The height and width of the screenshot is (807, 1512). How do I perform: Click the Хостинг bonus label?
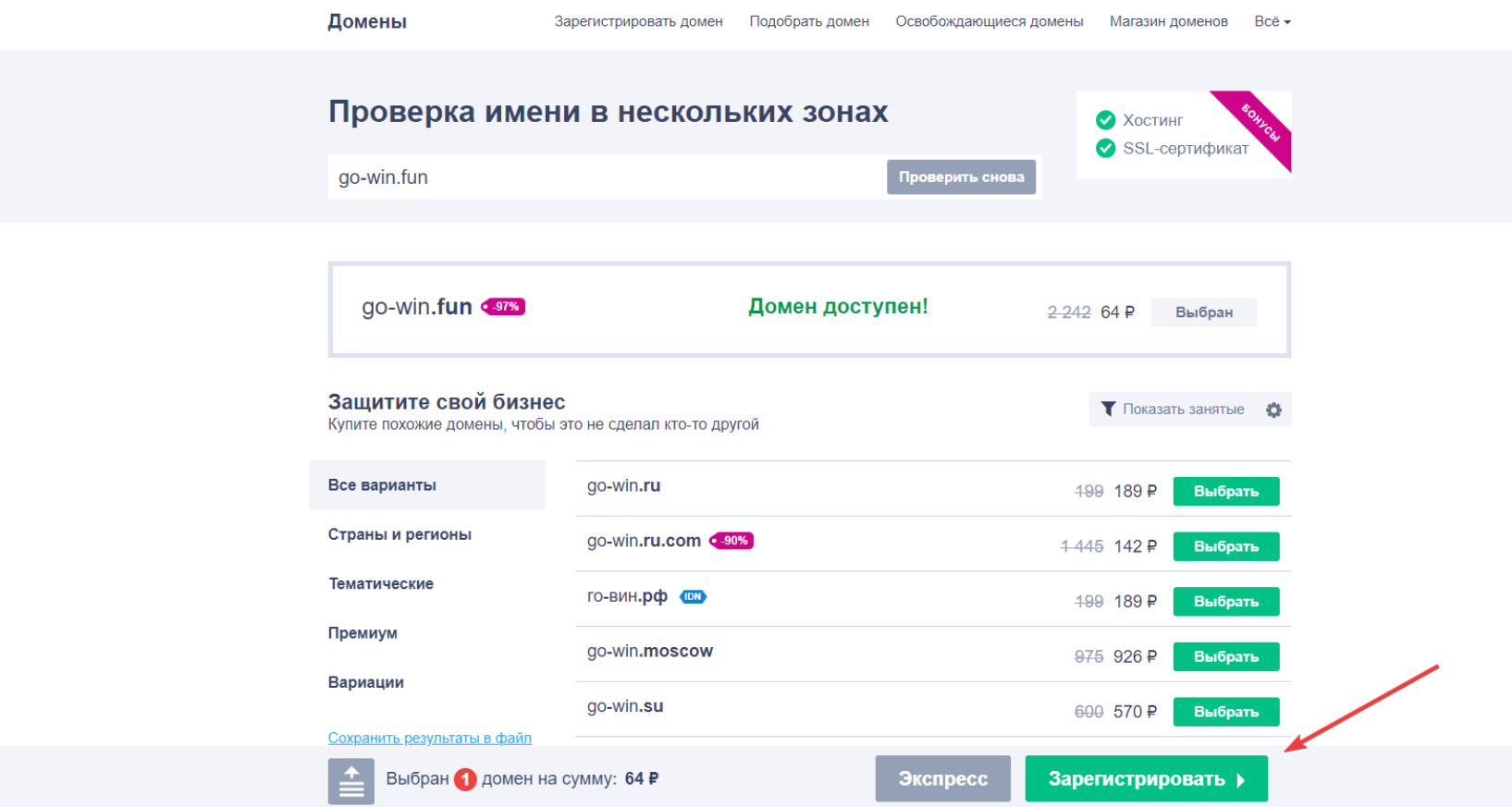point(1152,120)
